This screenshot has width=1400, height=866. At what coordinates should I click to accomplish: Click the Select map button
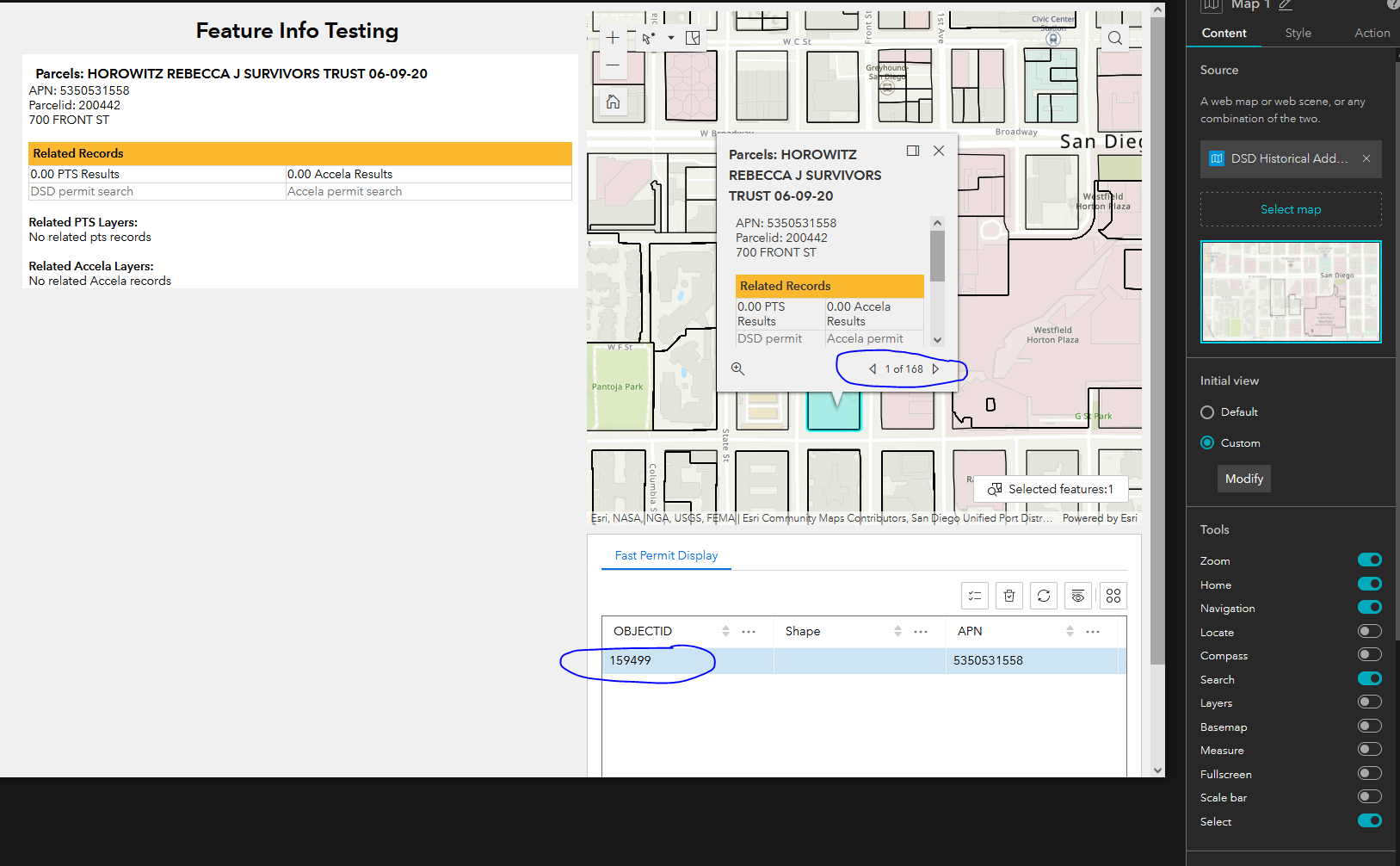(1290, 208)
